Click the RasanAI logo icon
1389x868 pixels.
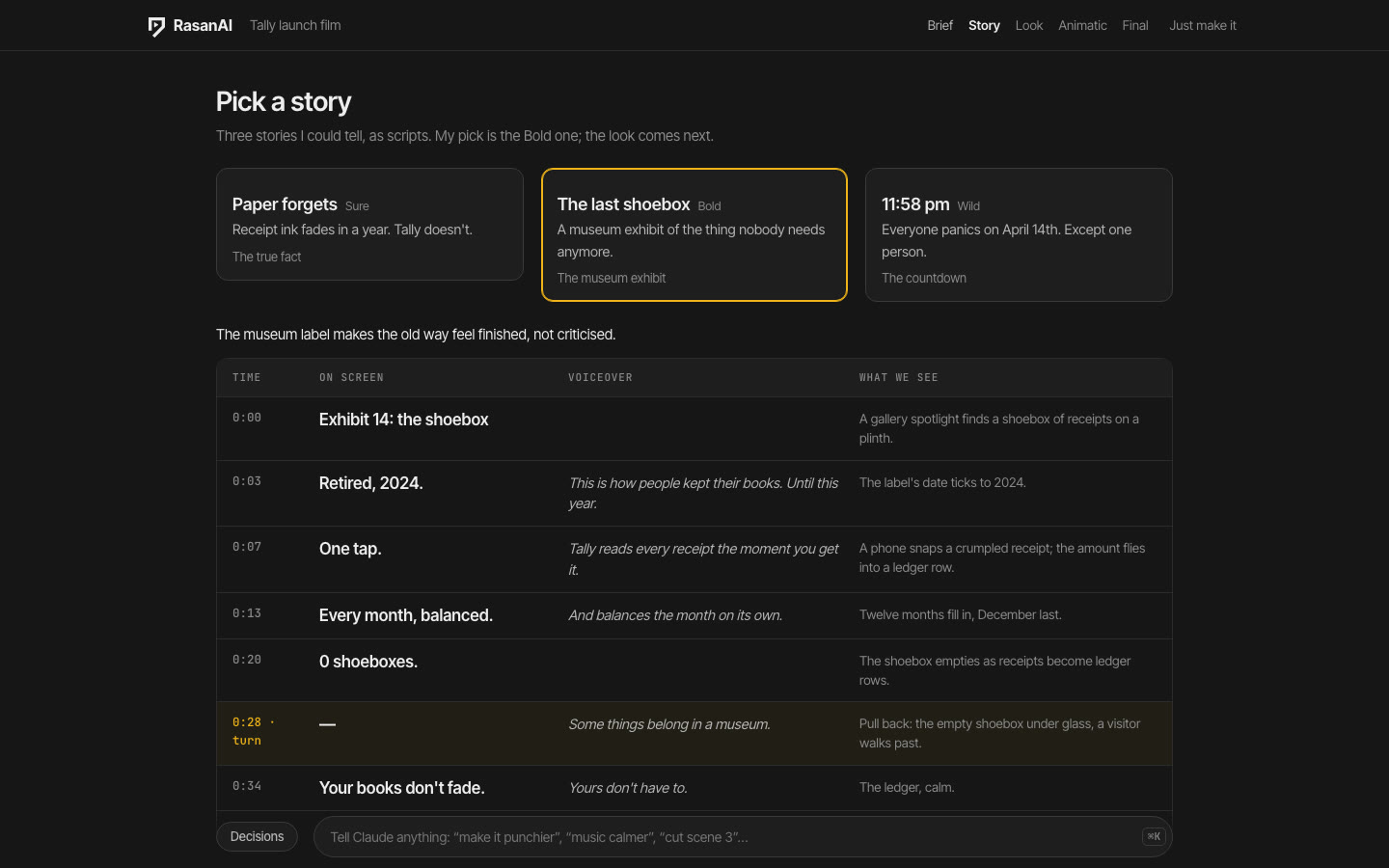pos(156,26)
